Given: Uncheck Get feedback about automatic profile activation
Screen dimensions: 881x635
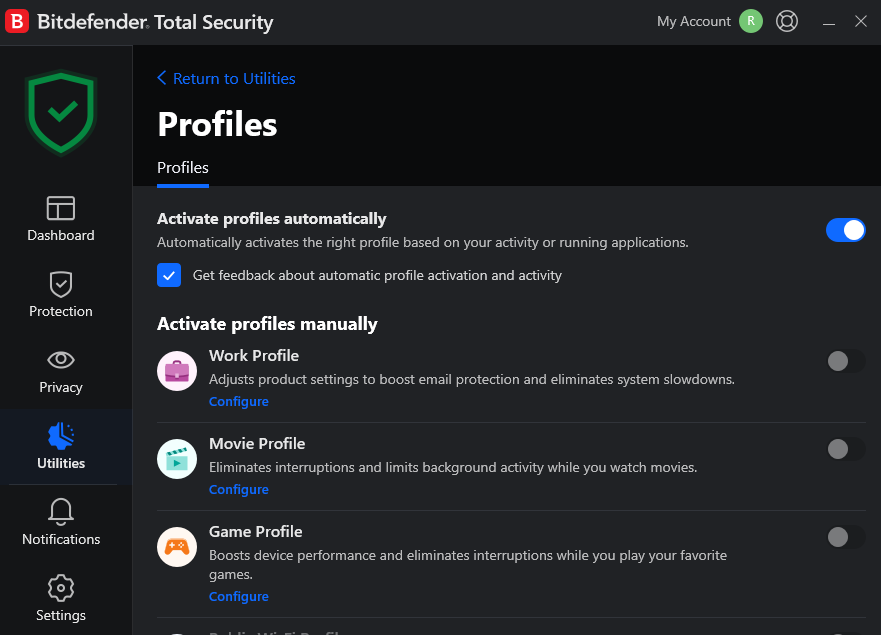Looking at the screenshot, I should (x=169, y=275).
